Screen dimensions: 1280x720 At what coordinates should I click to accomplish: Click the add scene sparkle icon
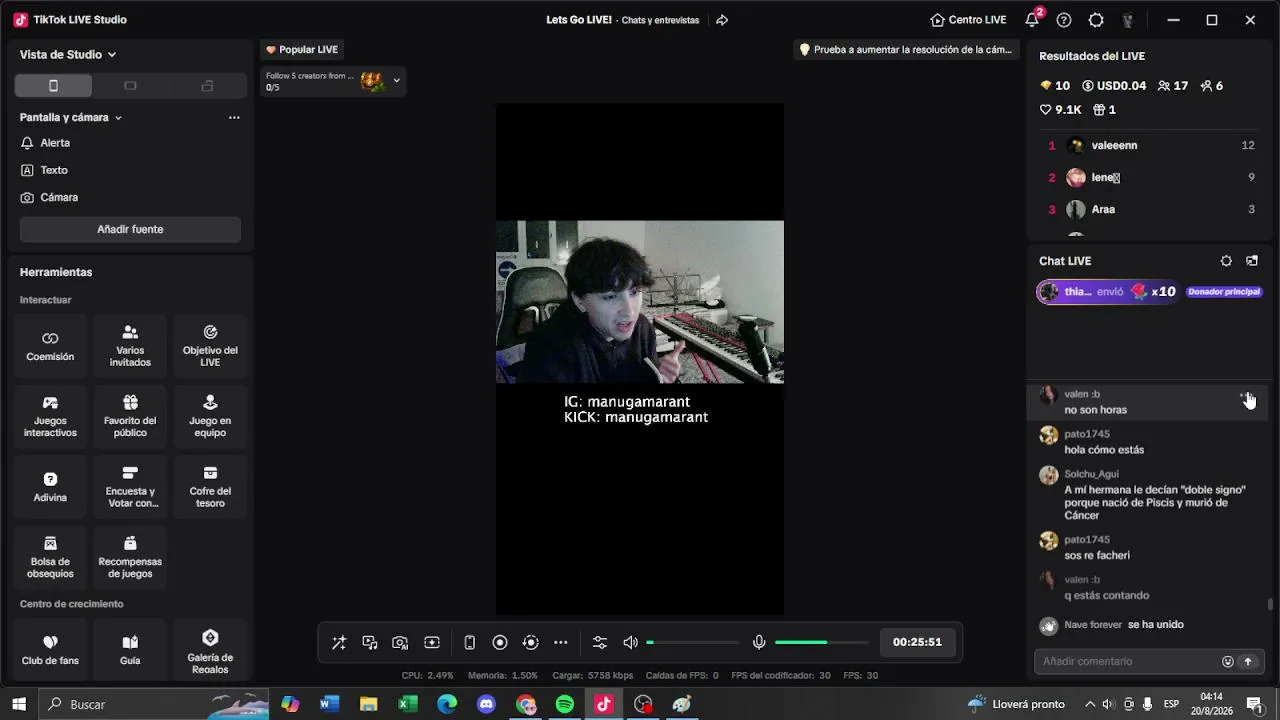coord(432,643)
